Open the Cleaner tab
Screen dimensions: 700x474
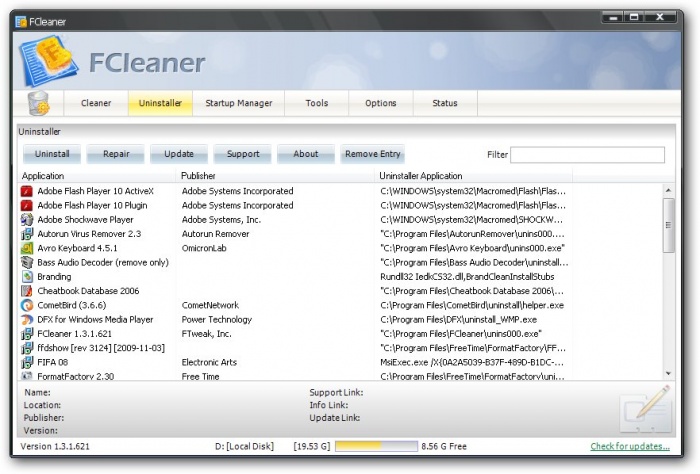[96, 103]
